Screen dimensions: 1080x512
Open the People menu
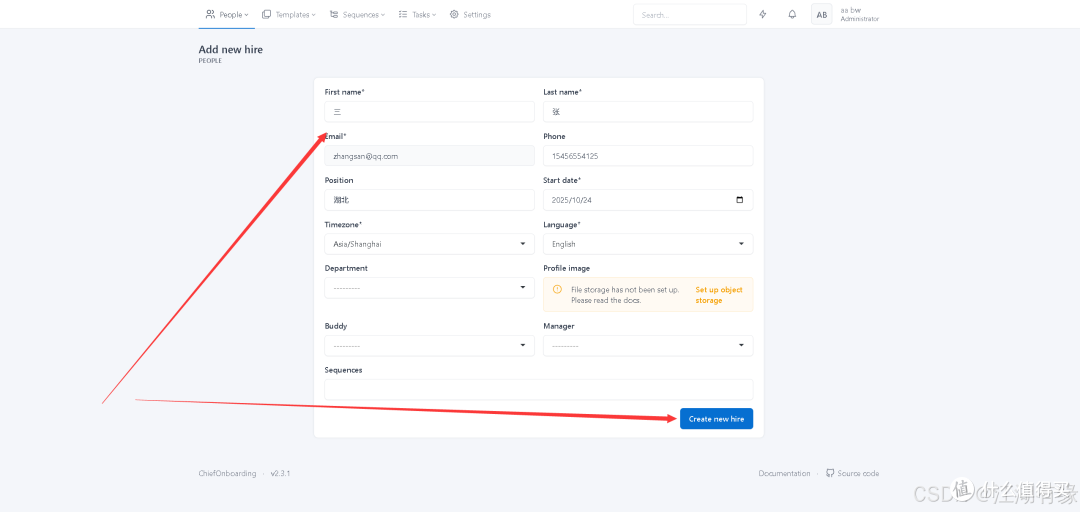[227, 14]
